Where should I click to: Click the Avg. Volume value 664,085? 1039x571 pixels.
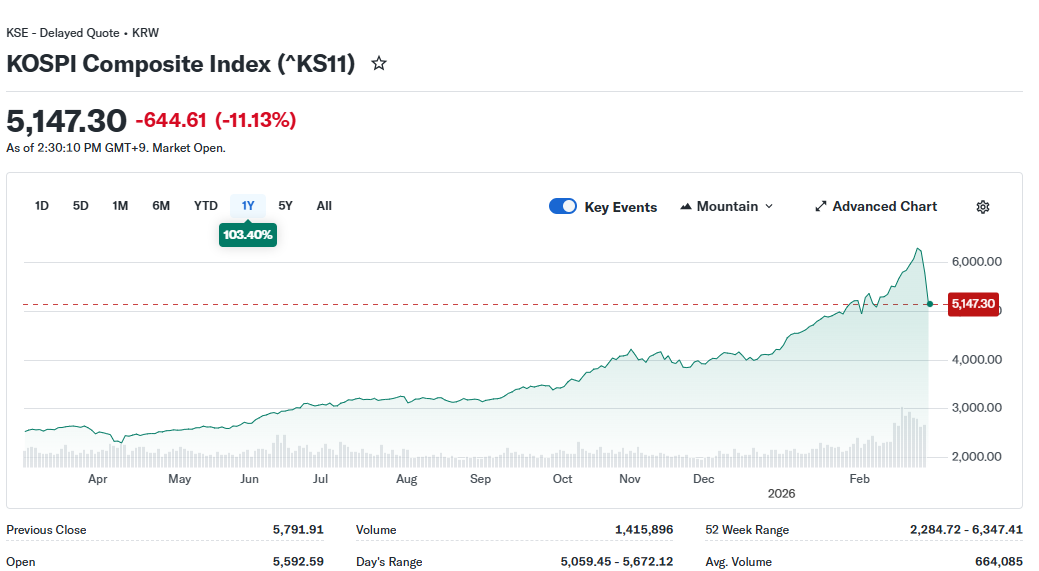999,562
